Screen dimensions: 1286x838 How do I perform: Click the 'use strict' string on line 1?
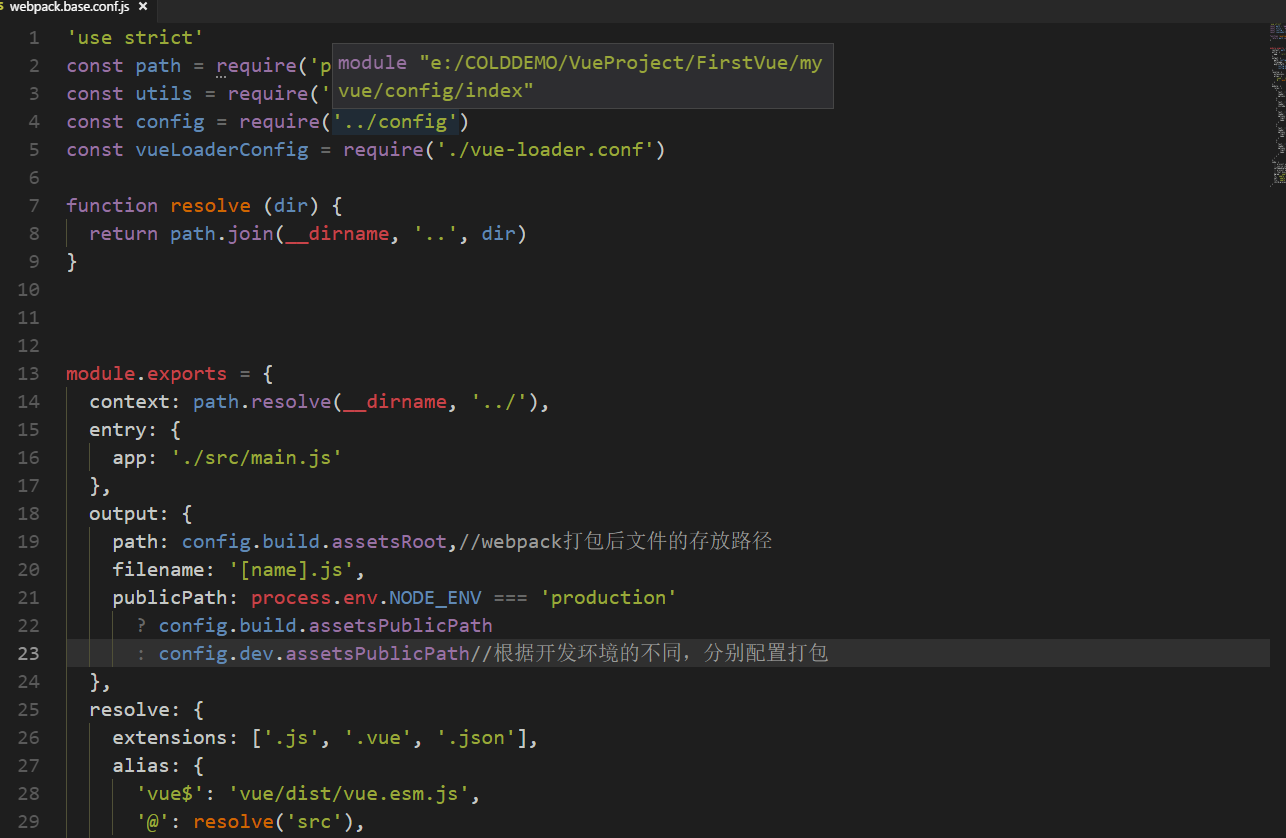coord(135,37)
